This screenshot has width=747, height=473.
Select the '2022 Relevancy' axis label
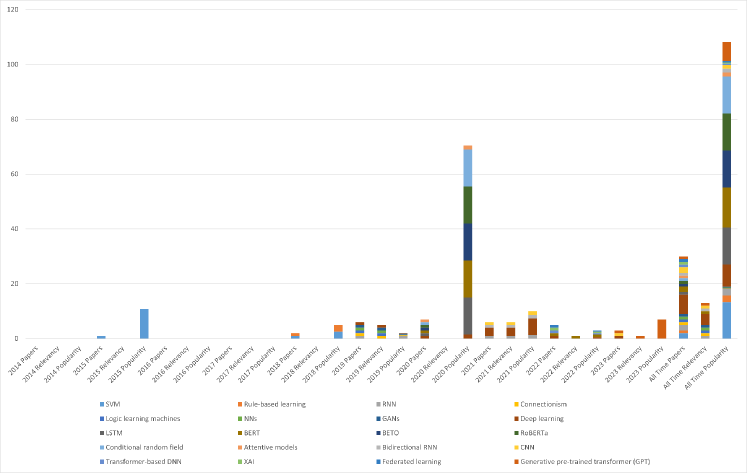(x=559, y=365)
